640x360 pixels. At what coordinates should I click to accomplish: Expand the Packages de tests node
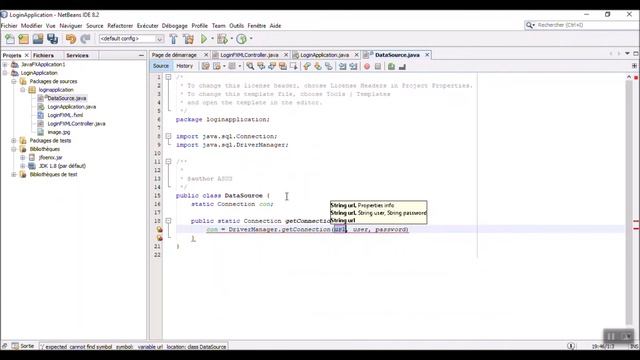click(x=14, y=140)
